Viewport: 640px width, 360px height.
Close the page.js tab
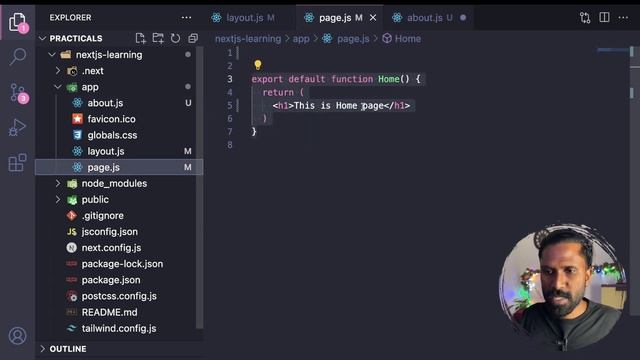pos(373,18)
